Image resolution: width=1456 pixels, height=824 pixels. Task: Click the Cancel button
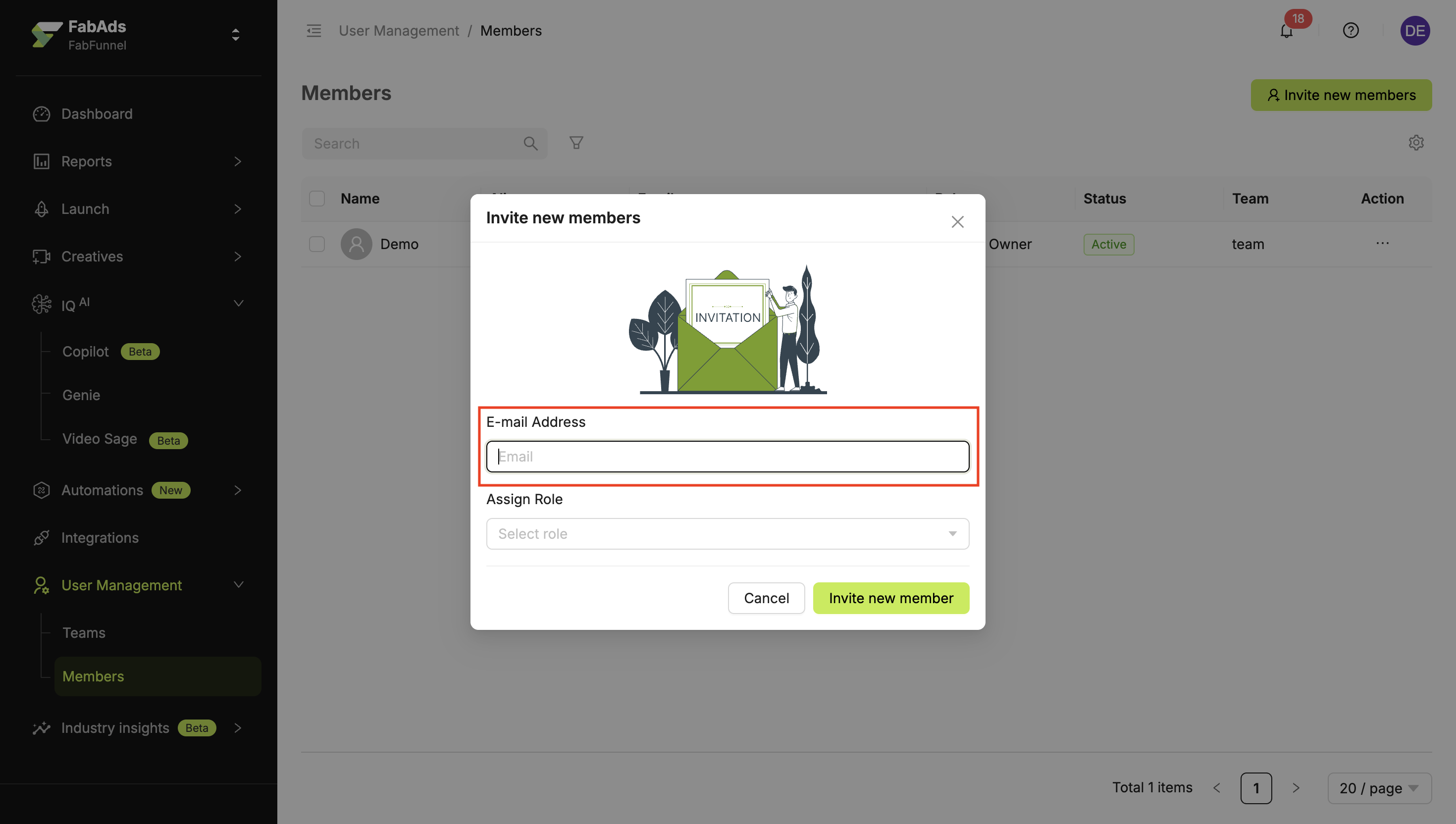pyautogui.click(x=766, y=598)
